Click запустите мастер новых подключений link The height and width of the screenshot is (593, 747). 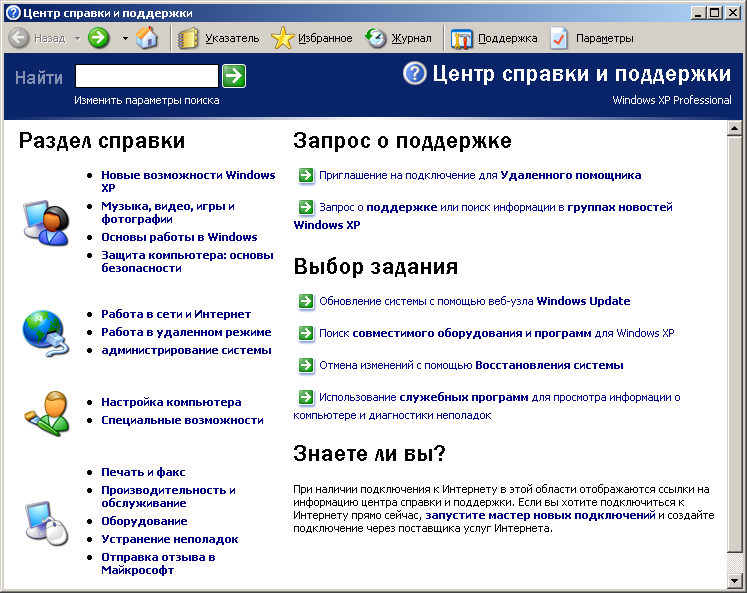[540, 515]
